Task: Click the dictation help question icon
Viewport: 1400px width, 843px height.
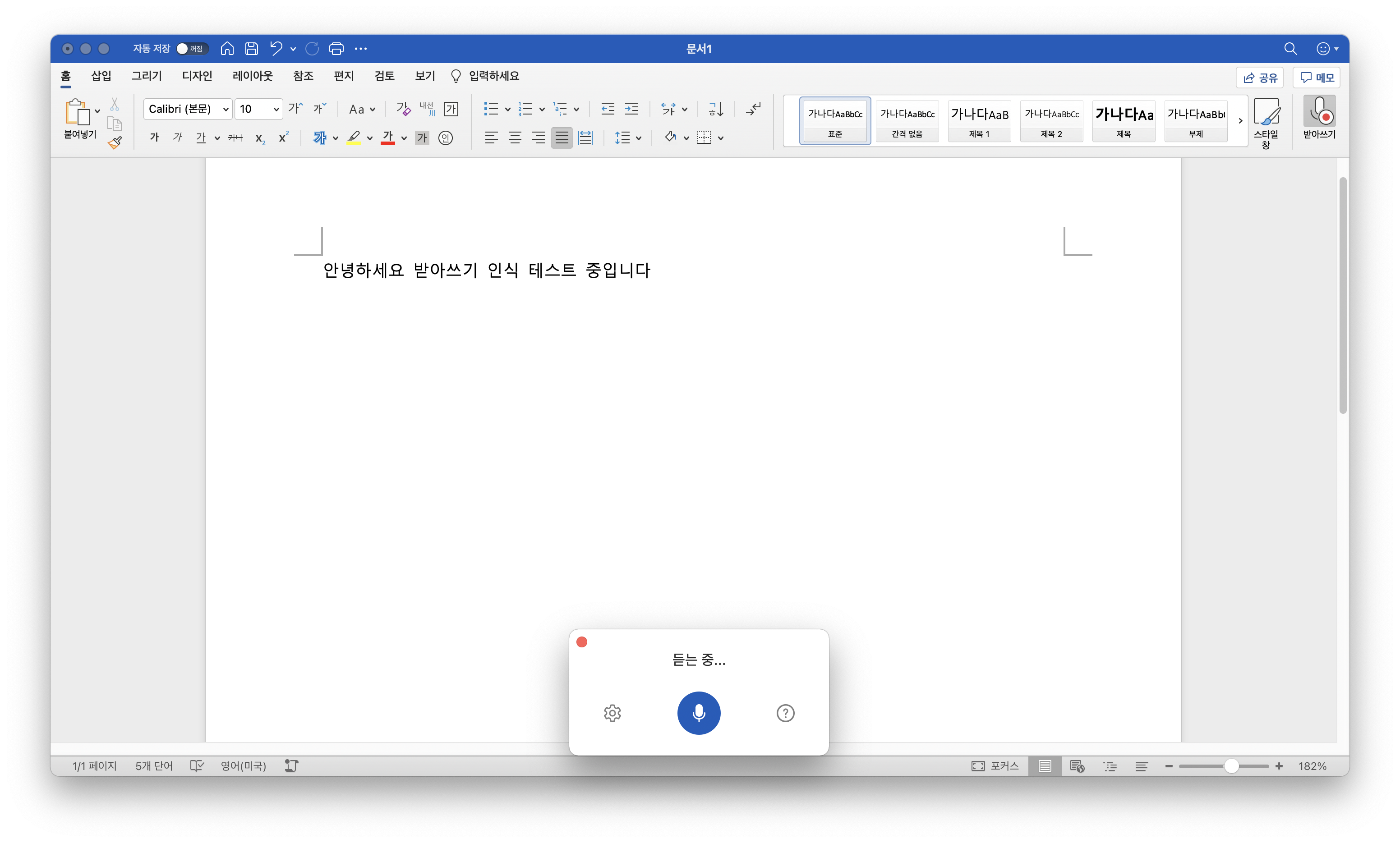Action: (785, 713)
